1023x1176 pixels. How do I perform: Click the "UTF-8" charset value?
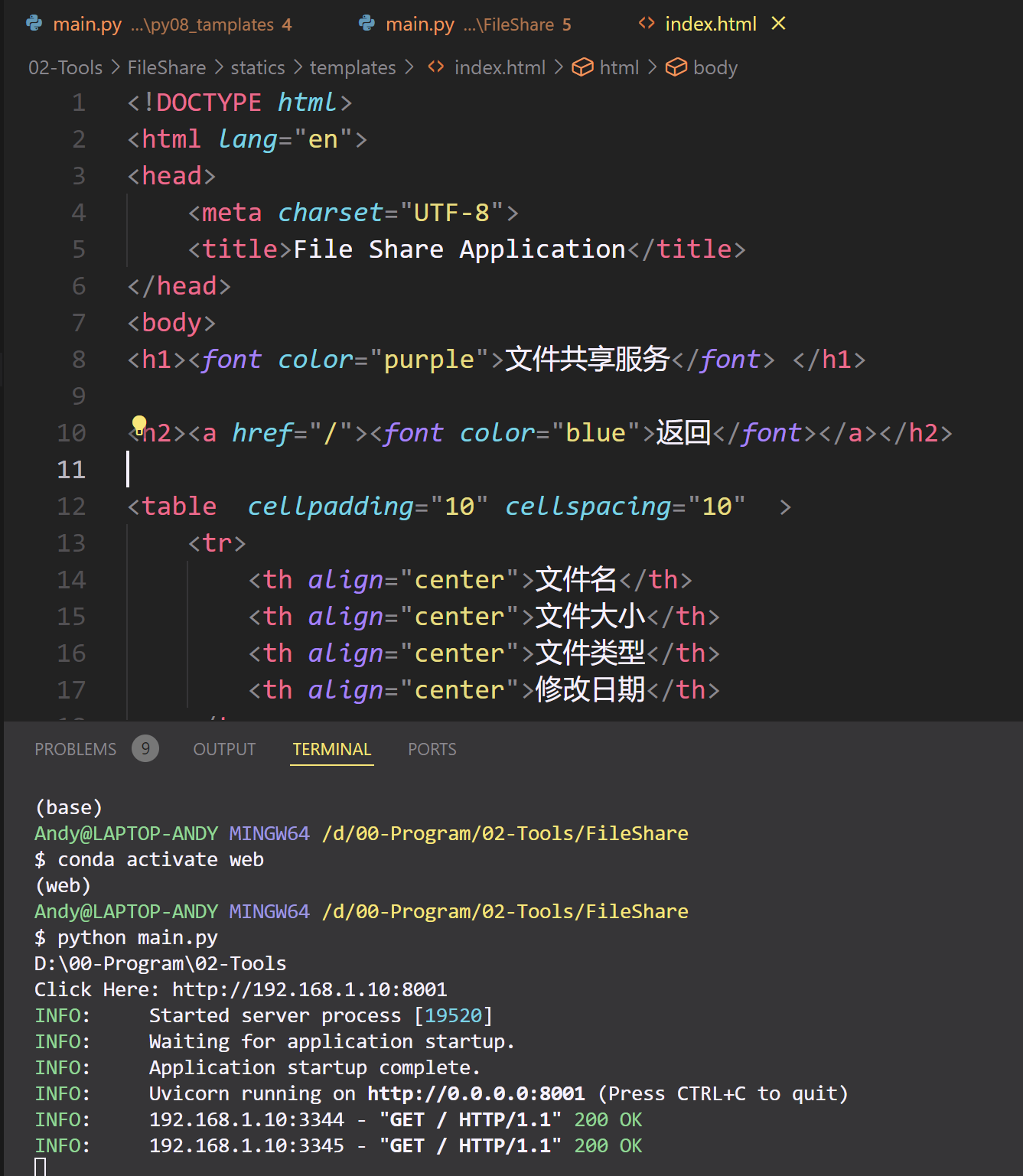(451, 213)
